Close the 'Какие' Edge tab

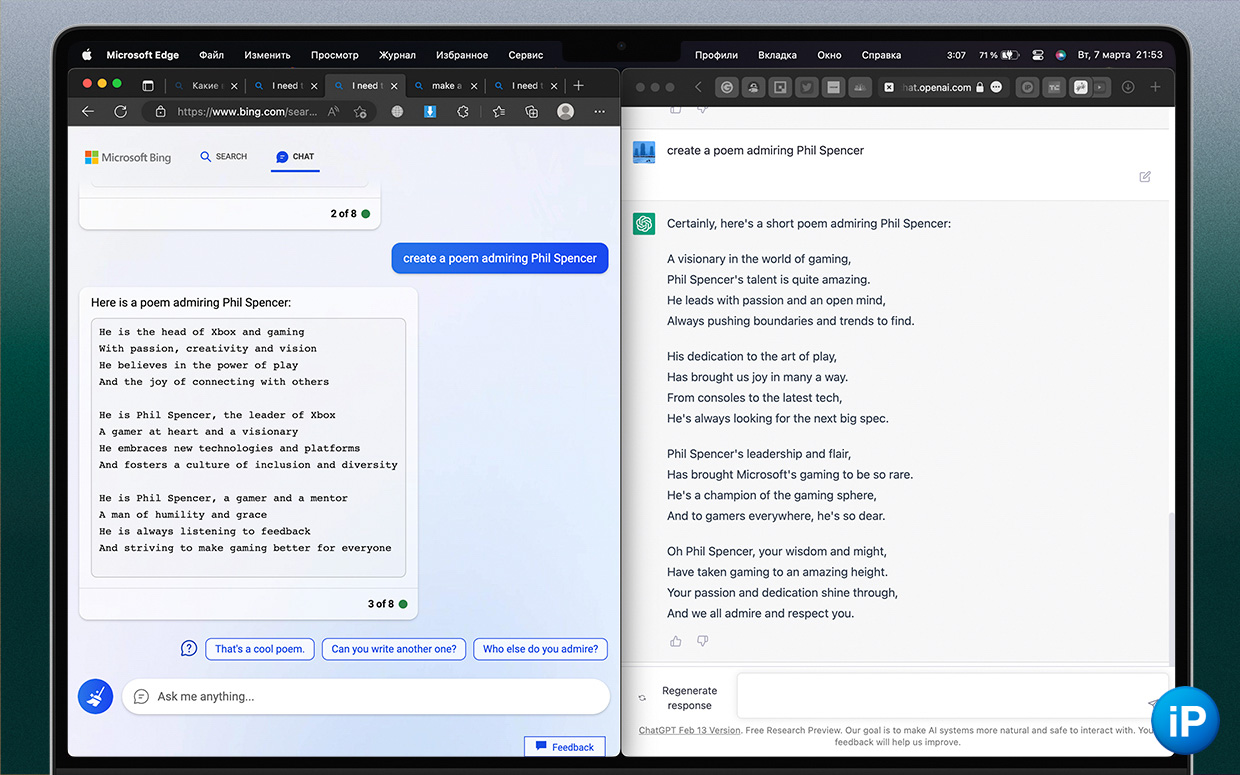(x=233, y=86)
